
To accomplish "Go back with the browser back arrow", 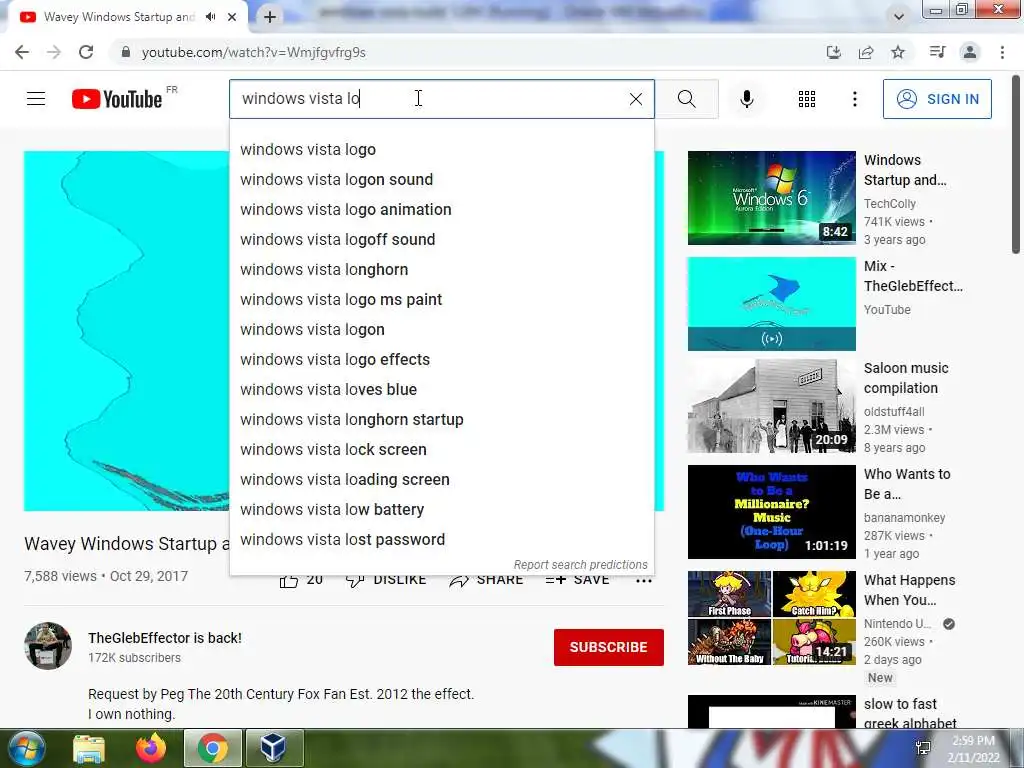I will point(22,52).
